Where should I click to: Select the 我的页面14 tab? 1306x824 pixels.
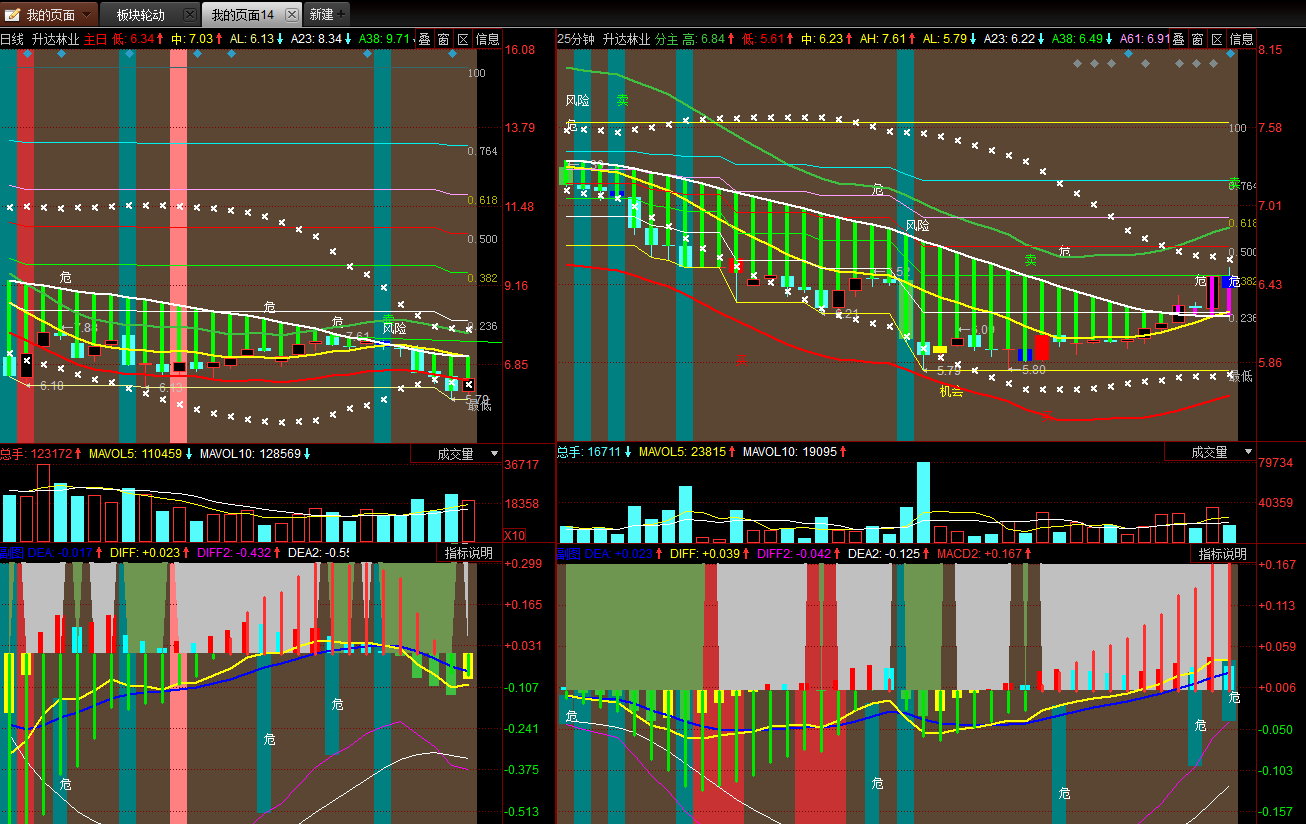tap(242, 15)
